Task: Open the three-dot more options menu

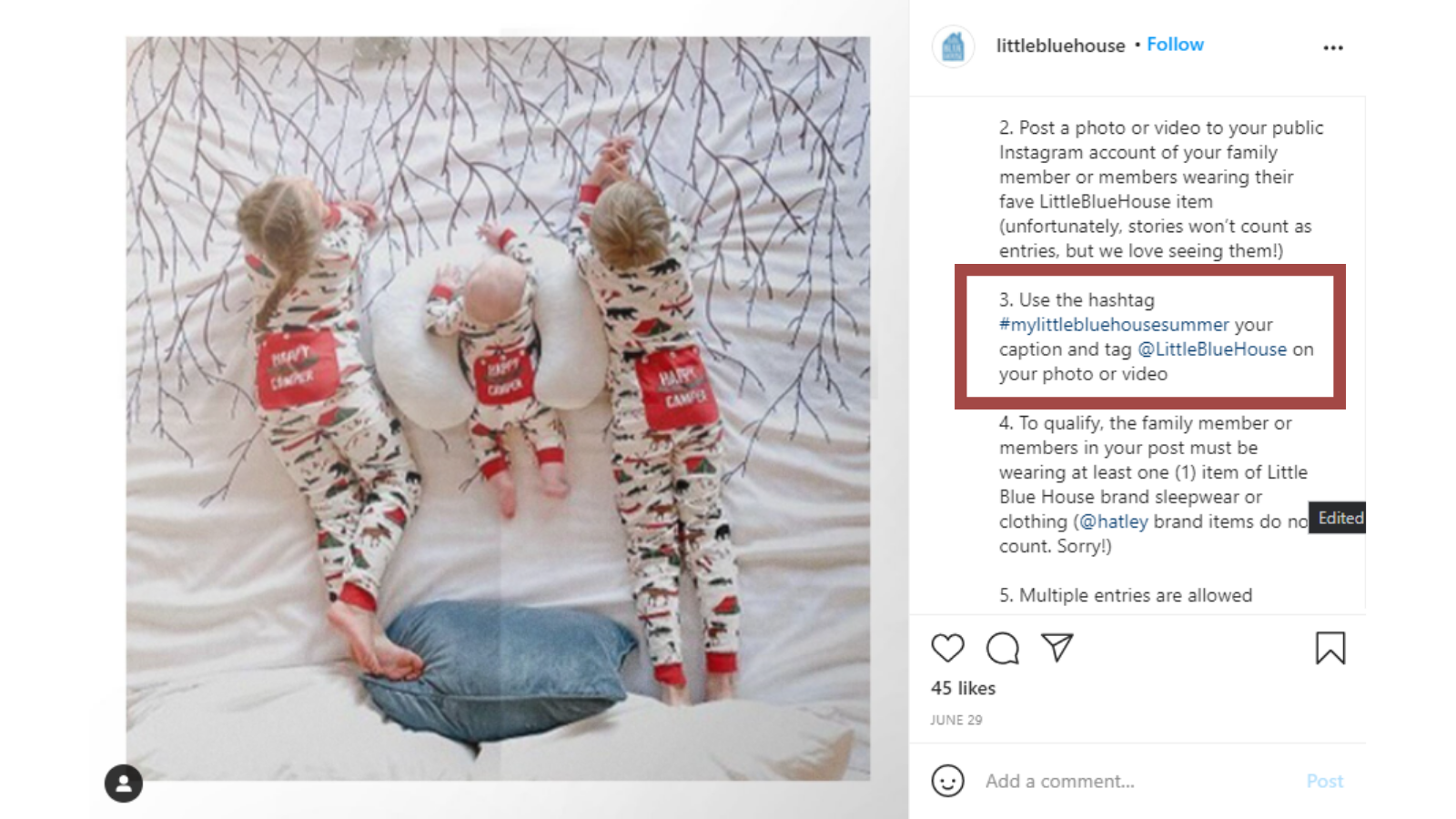Action: (1333, 47)
